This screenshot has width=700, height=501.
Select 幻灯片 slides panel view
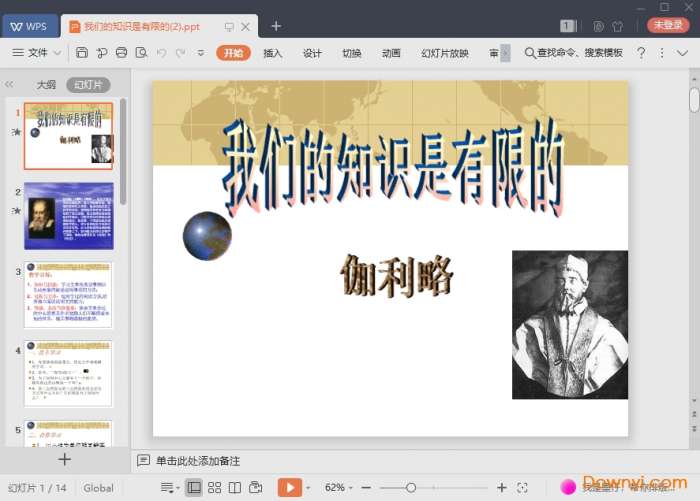click(x=88, y=85)
